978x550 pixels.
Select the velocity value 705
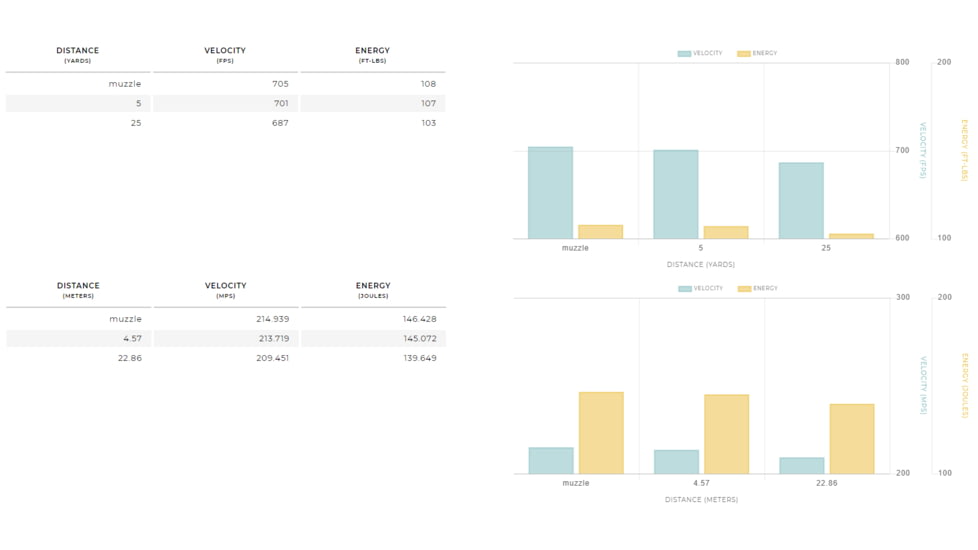pyautogui.click(x=280, y=84)
